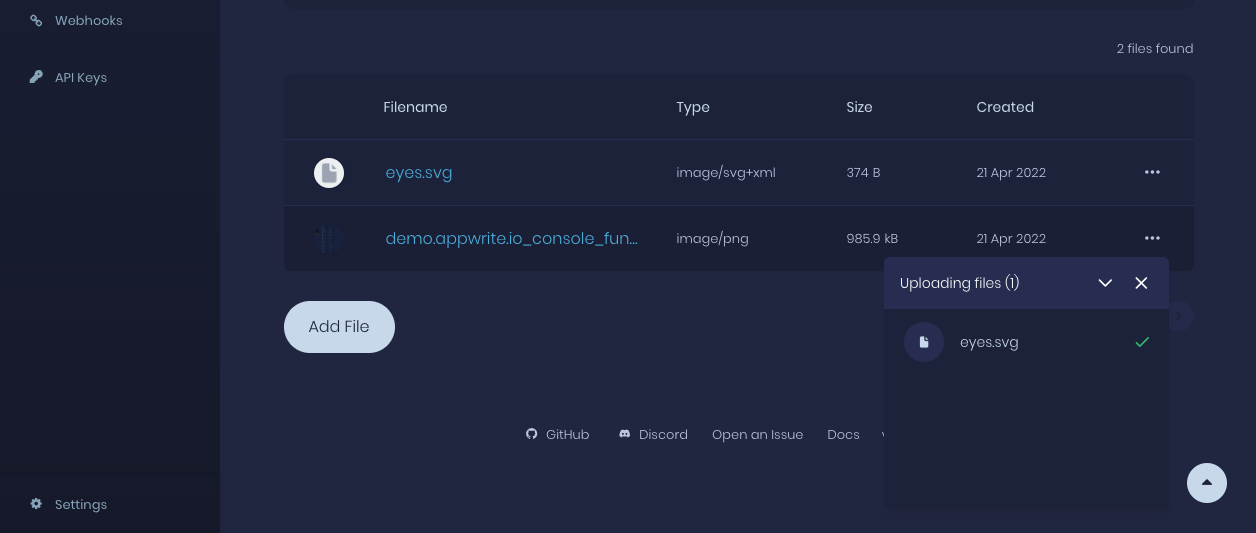Click the 2 files found text

[1155, 48]
